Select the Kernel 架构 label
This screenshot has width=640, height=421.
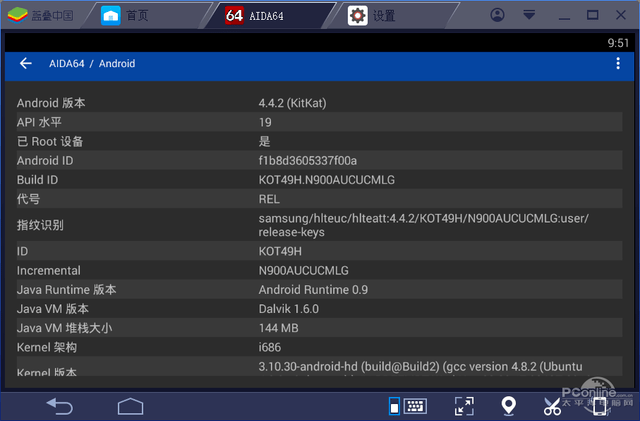click(47, 347)
